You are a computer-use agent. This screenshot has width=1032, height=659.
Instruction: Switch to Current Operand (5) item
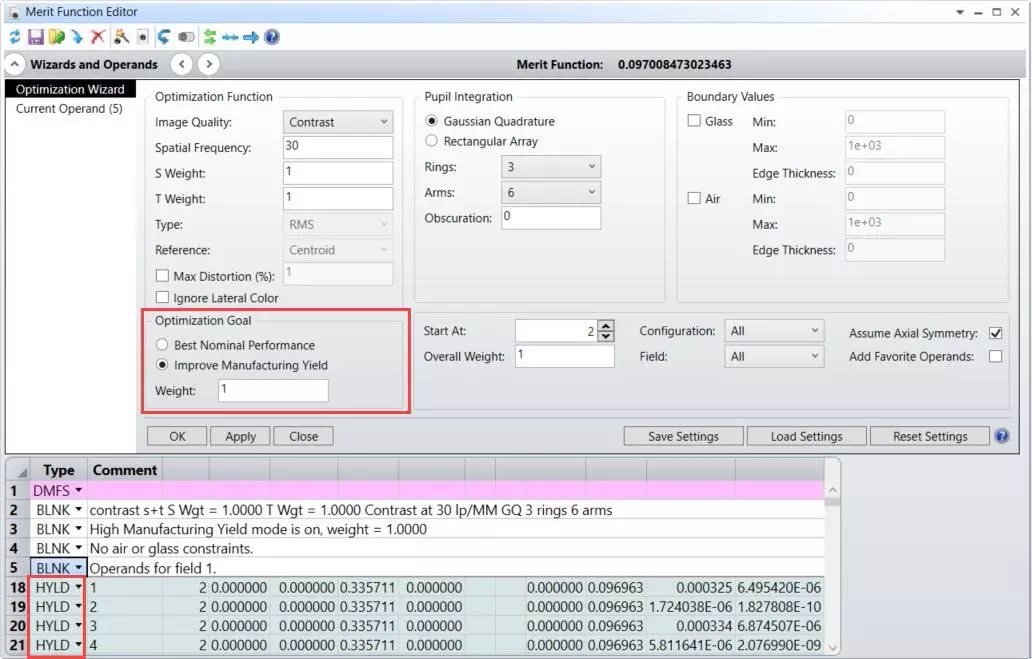point(69,108)
